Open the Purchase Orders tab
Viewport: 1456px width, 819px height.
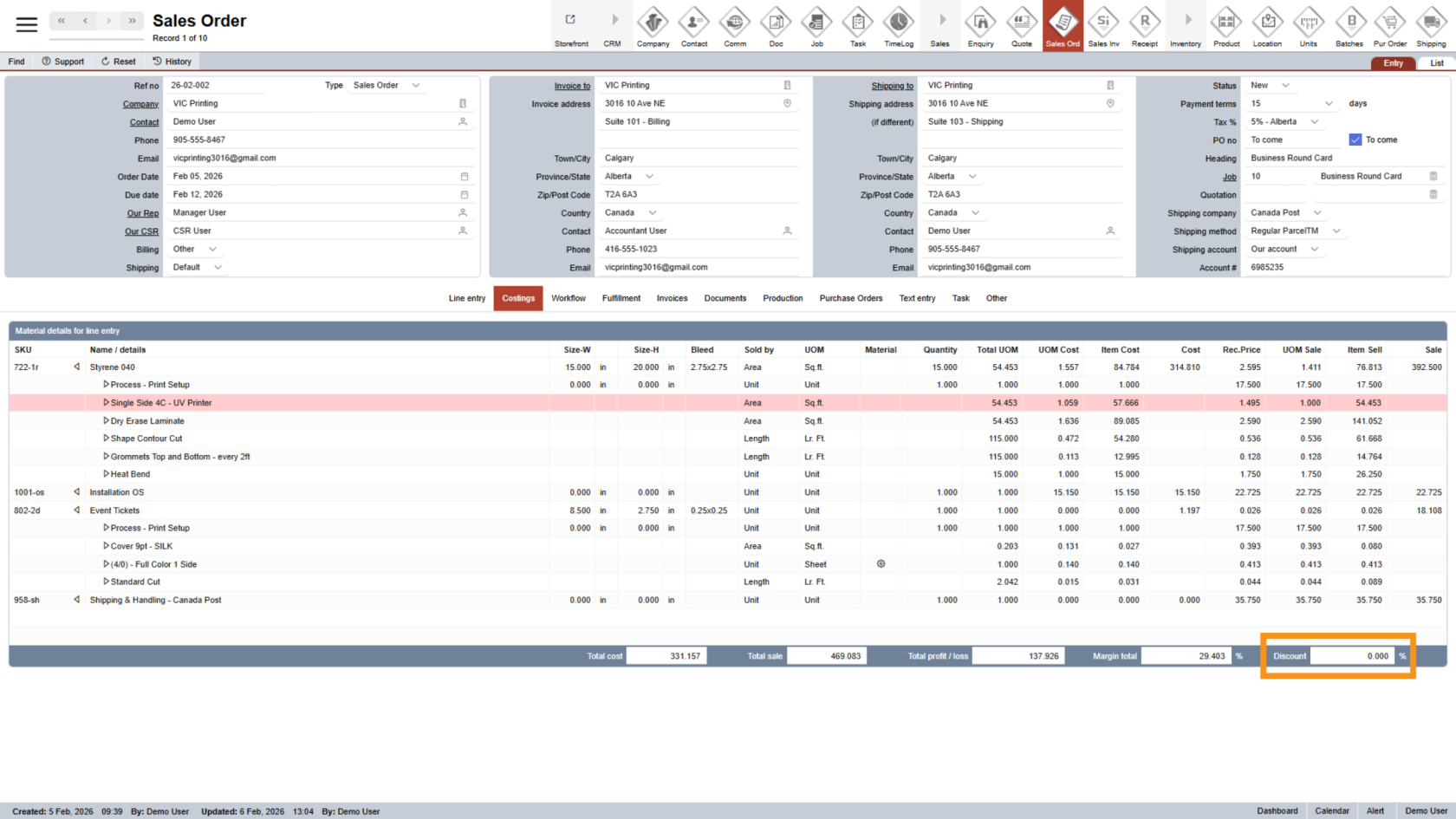point(850,298)
